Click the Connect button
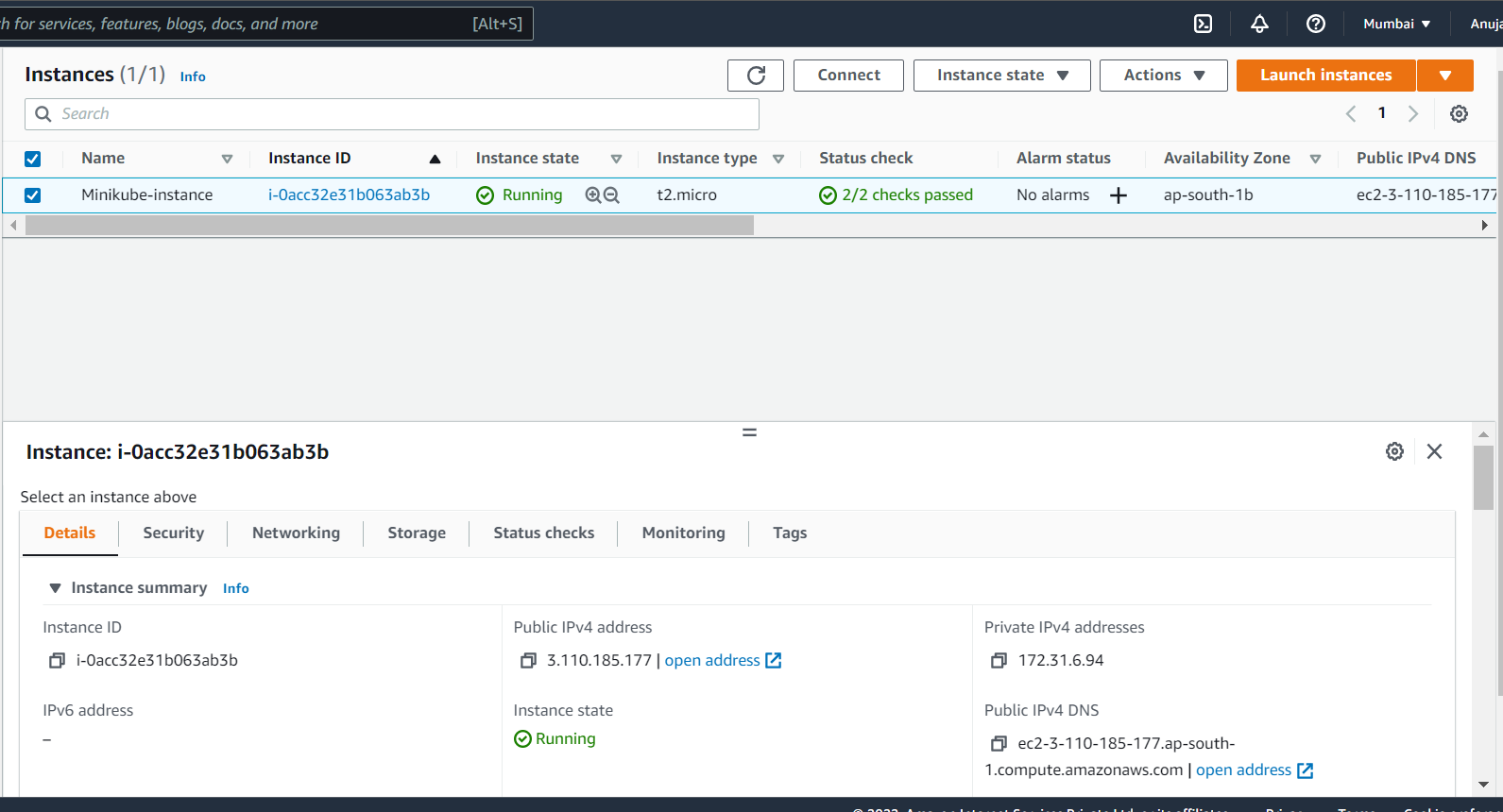 click(848, 76)
